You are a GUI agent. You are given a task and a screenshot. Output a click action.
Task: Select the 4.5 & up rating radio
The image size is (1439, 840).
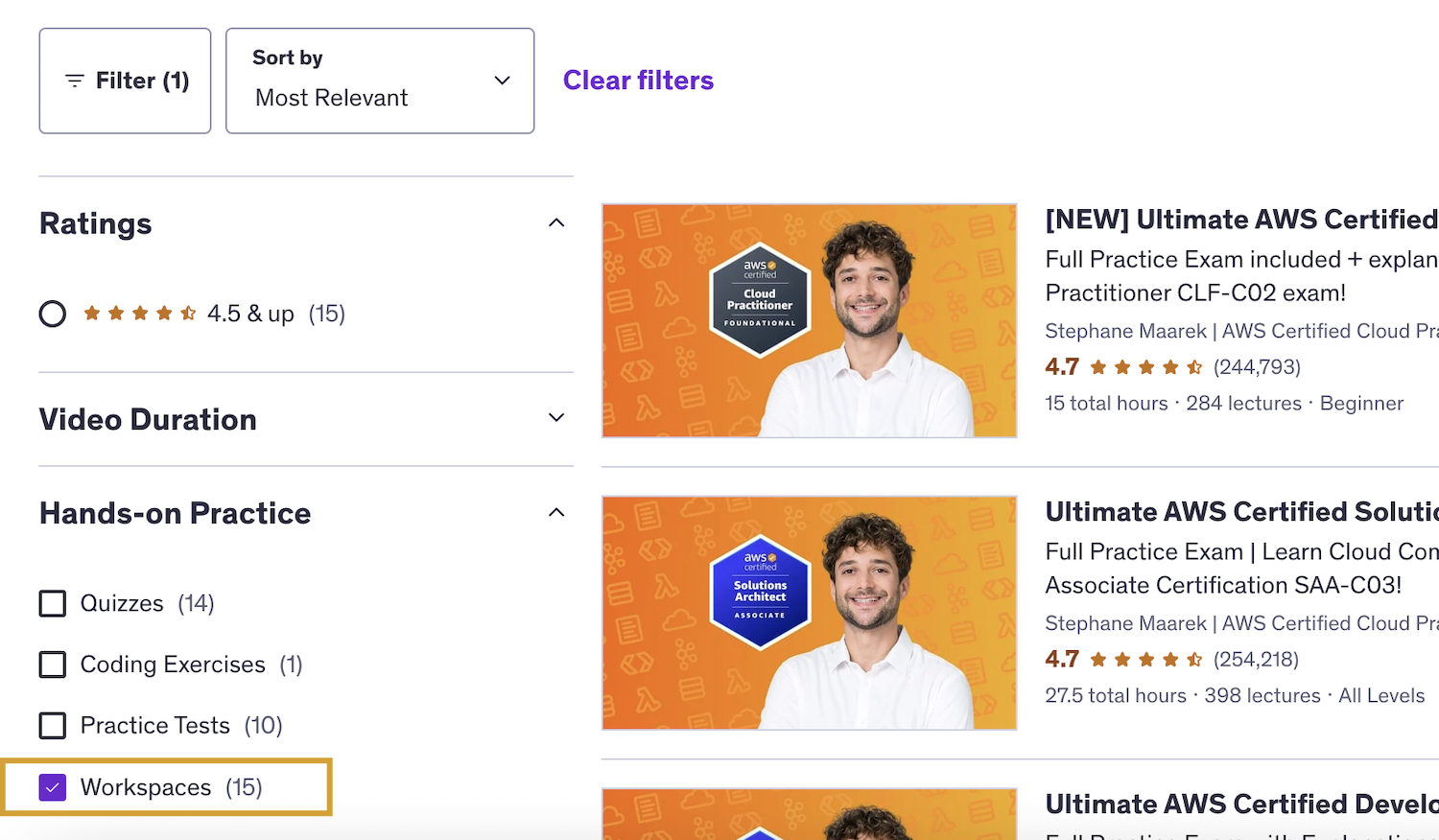[x=53, y=314]
